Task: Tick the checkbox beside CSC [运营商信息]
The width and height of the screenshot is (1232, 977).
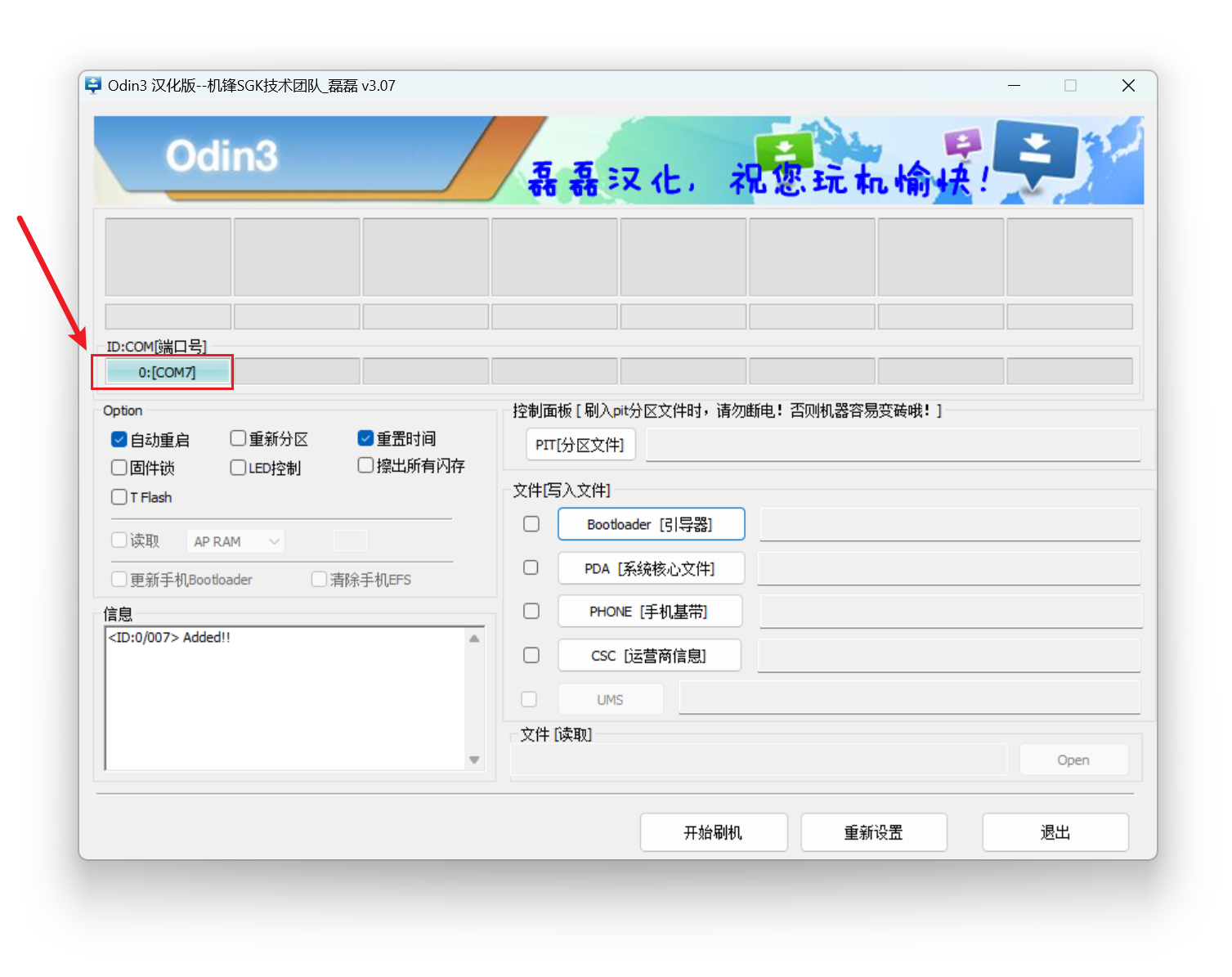Action: pyautogui.click(x=531, y=655)
